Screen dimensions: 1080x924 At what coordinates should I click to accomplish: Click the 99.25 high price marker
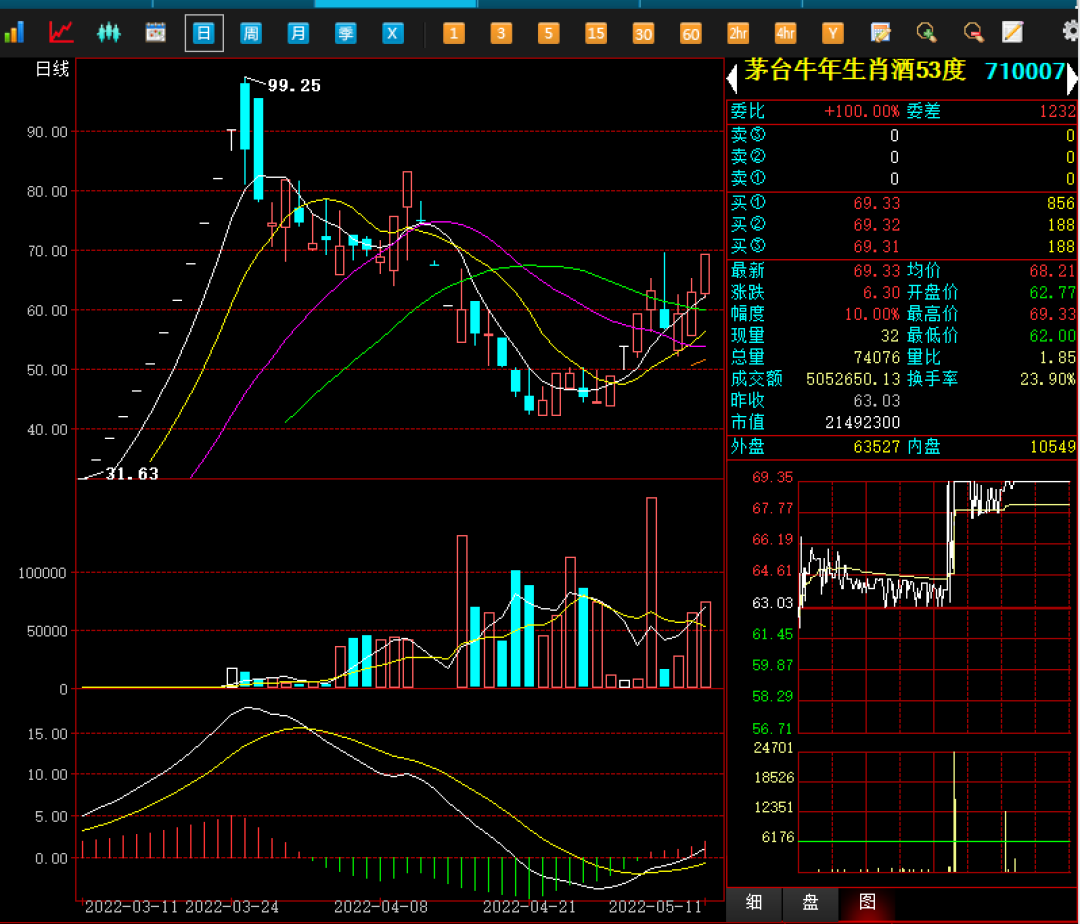294,85
